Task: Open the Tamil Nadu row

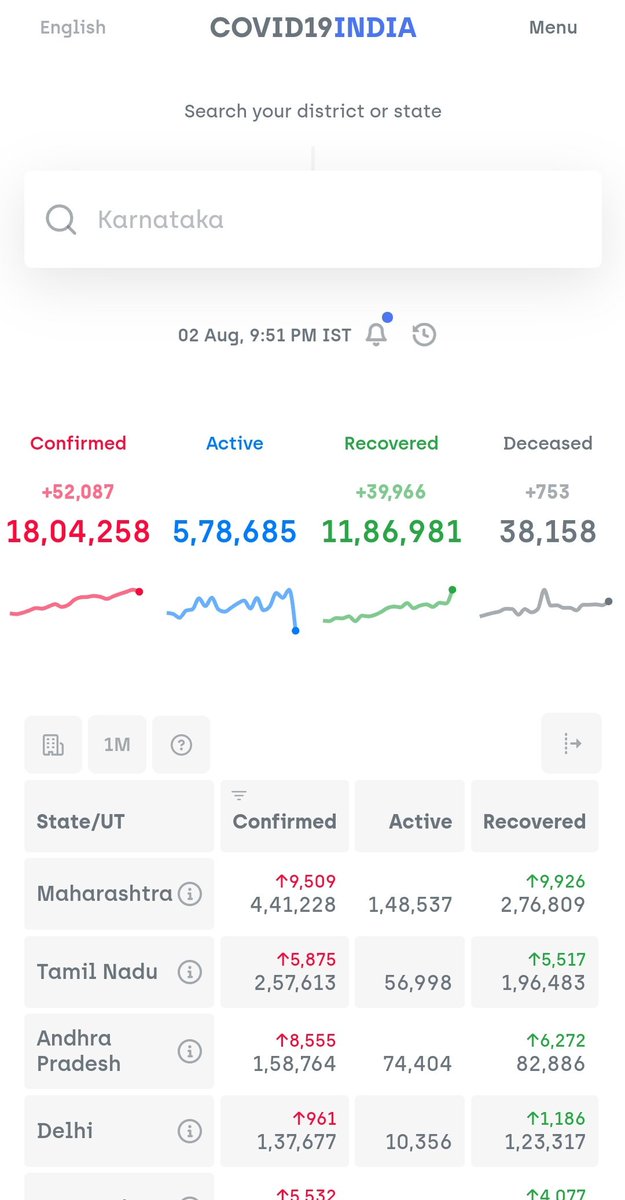Action: [x=312, y=971]
